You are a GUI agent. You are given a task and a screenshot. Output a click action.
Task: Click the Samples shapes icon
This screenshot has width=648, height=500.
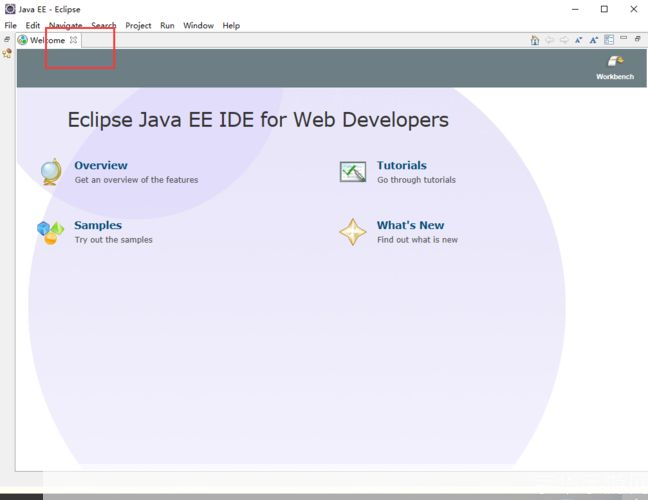click(50, 233)
